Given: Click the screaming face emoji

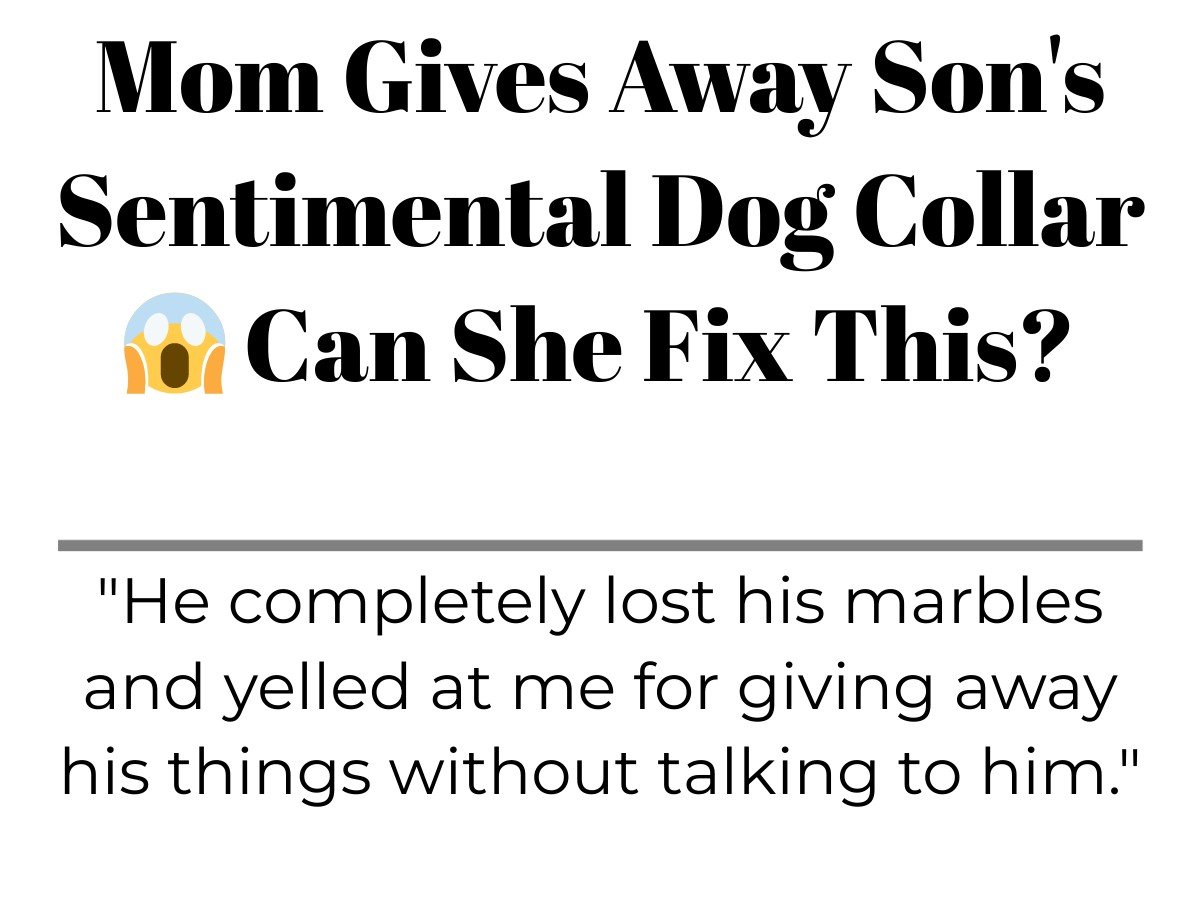Looking at the screenshot, I should (x=176, y=343).
